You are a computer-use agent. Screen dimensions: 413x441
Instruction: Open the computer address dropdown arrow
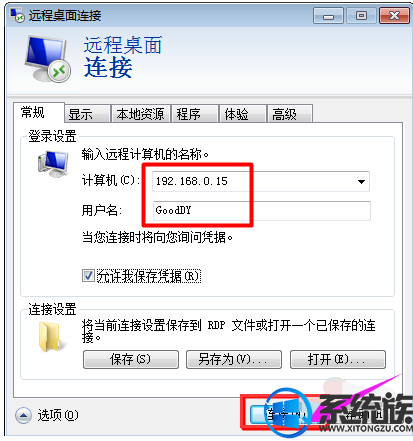[361, 182]
